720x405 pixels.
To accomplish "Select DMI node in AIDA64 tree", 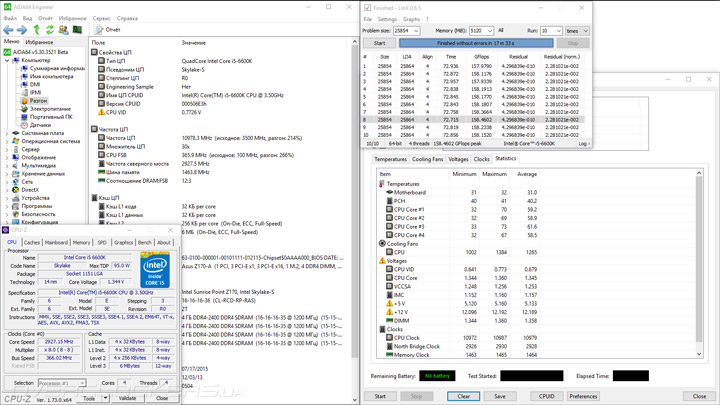I will (35, 84).
